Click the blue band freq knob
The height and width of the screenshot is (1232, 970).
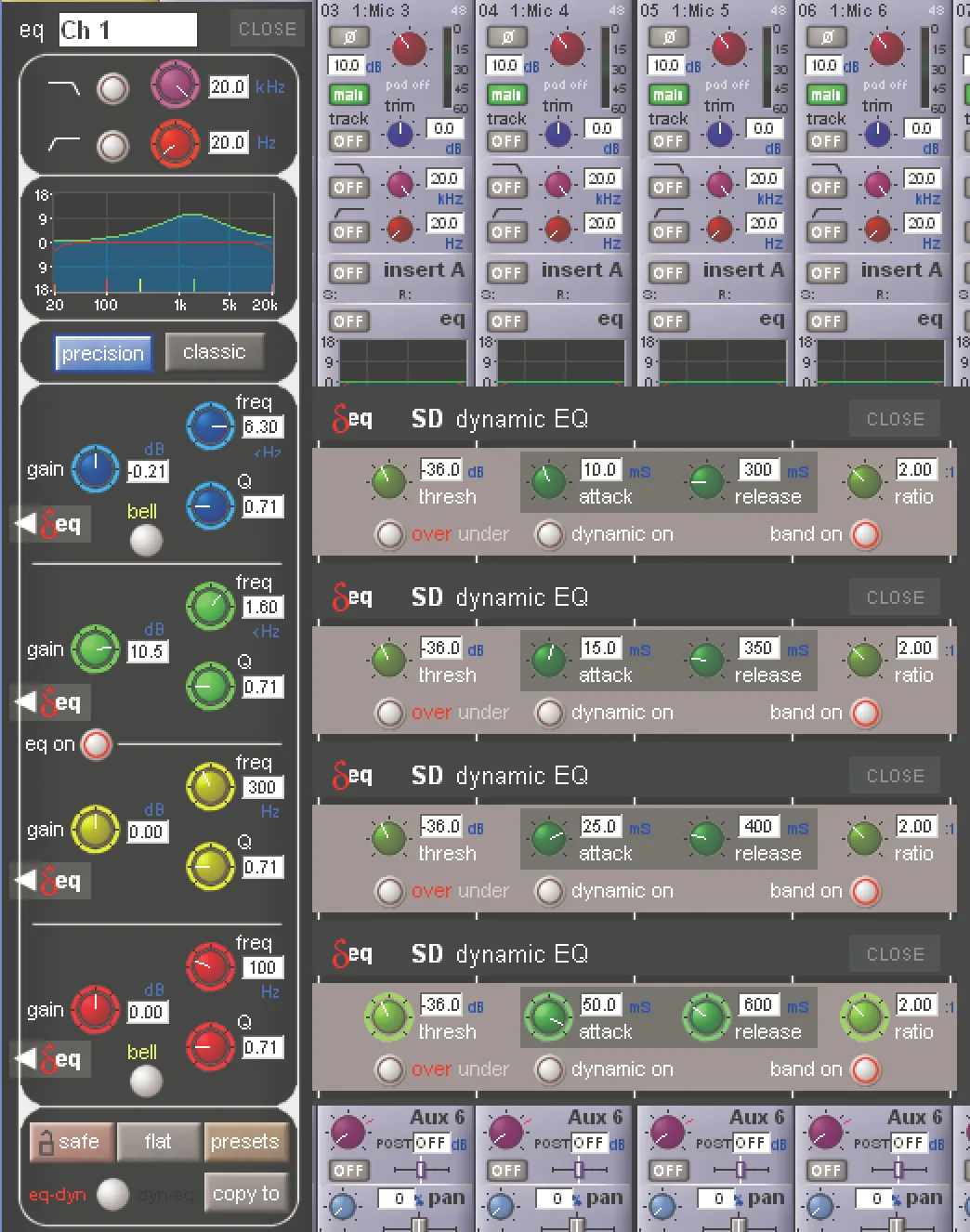pos(211,426)
